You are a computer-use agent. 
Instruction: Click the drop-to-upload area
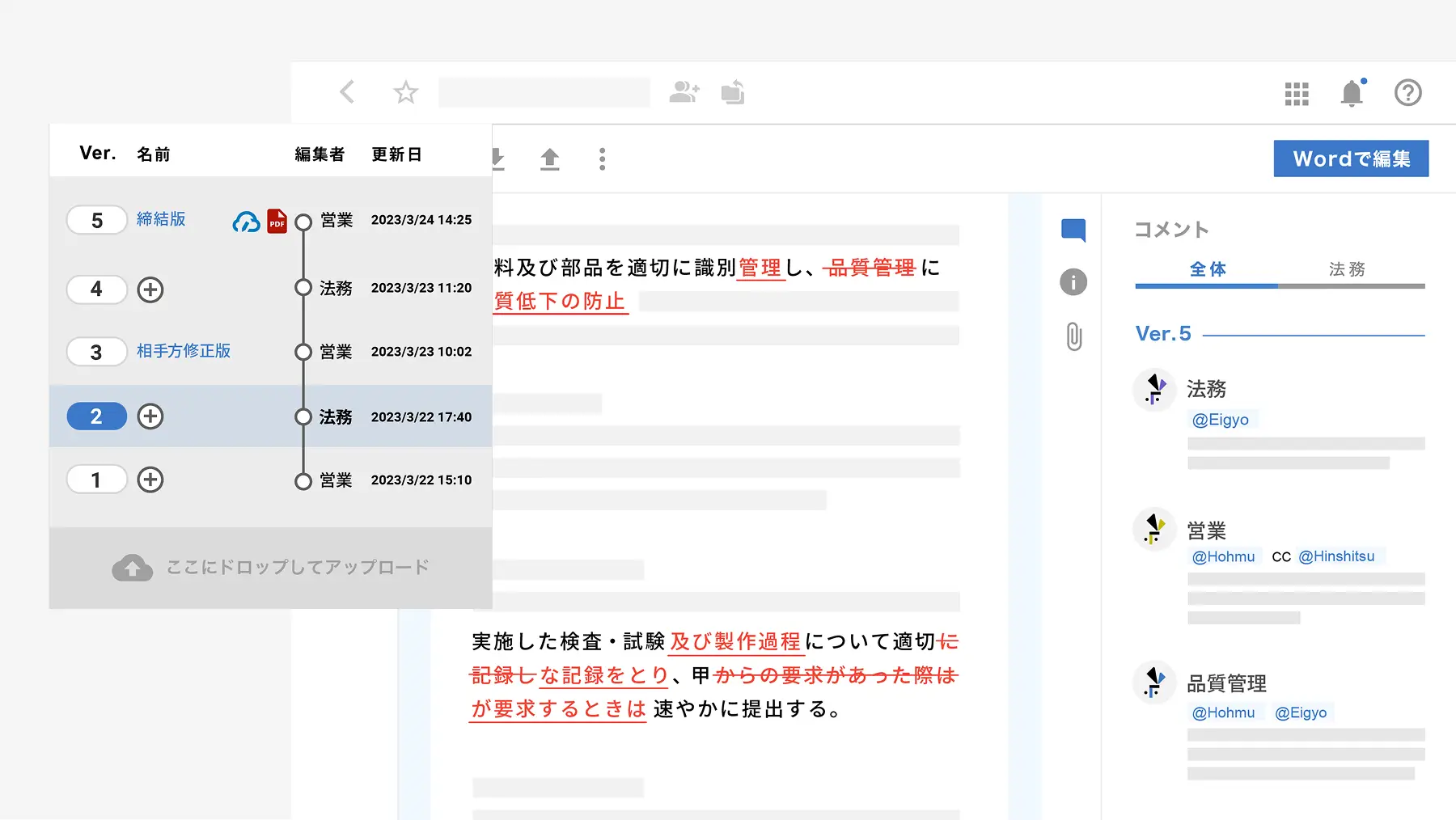[x=270, y=568]
